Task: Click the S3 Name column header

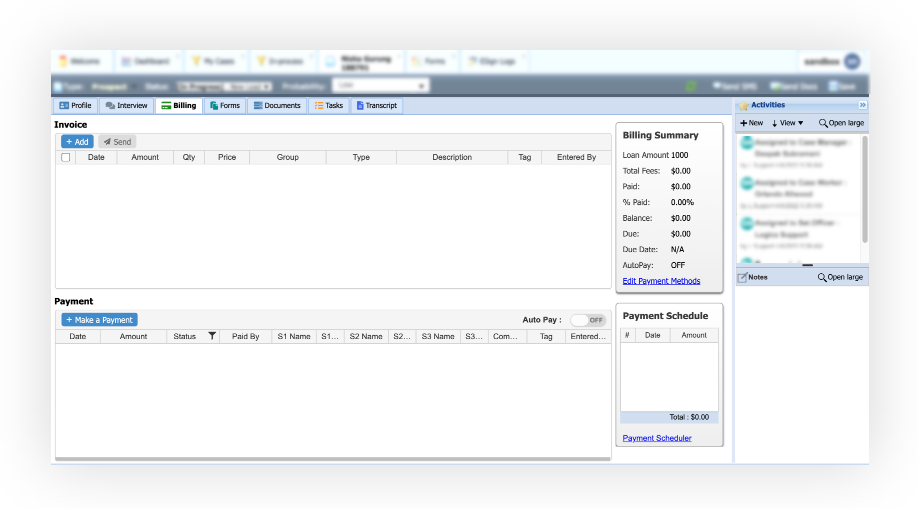Action: (x=438, y=337)
